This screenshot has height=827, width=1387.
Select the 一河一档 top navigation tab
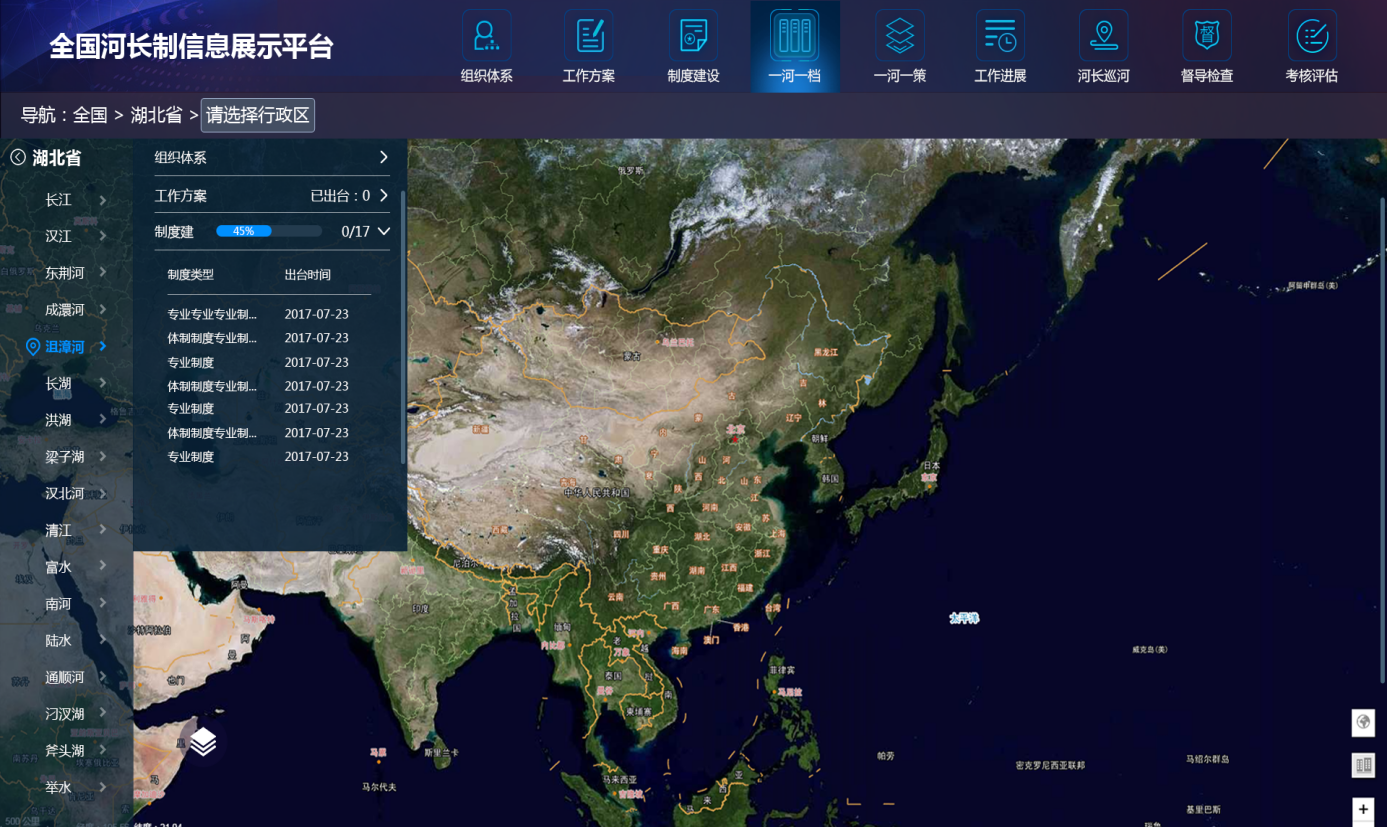pos(795,47)
